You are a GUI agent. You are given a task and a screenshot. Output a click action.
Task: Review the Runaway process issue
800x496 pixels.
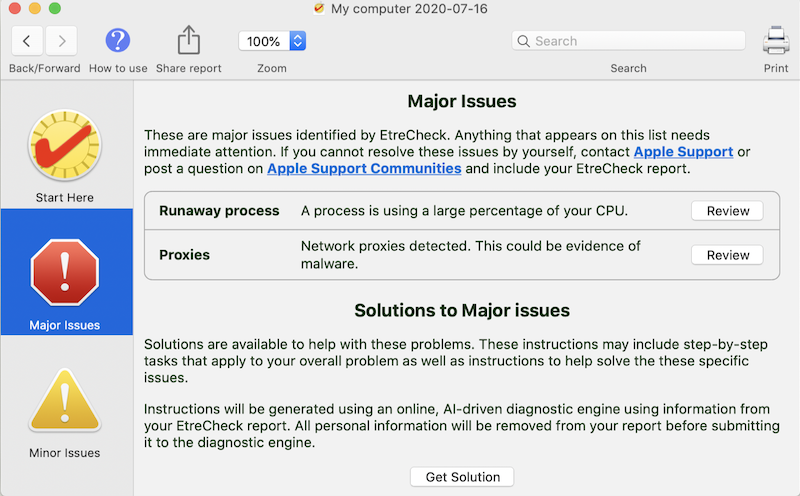click(x=727, y=211)
